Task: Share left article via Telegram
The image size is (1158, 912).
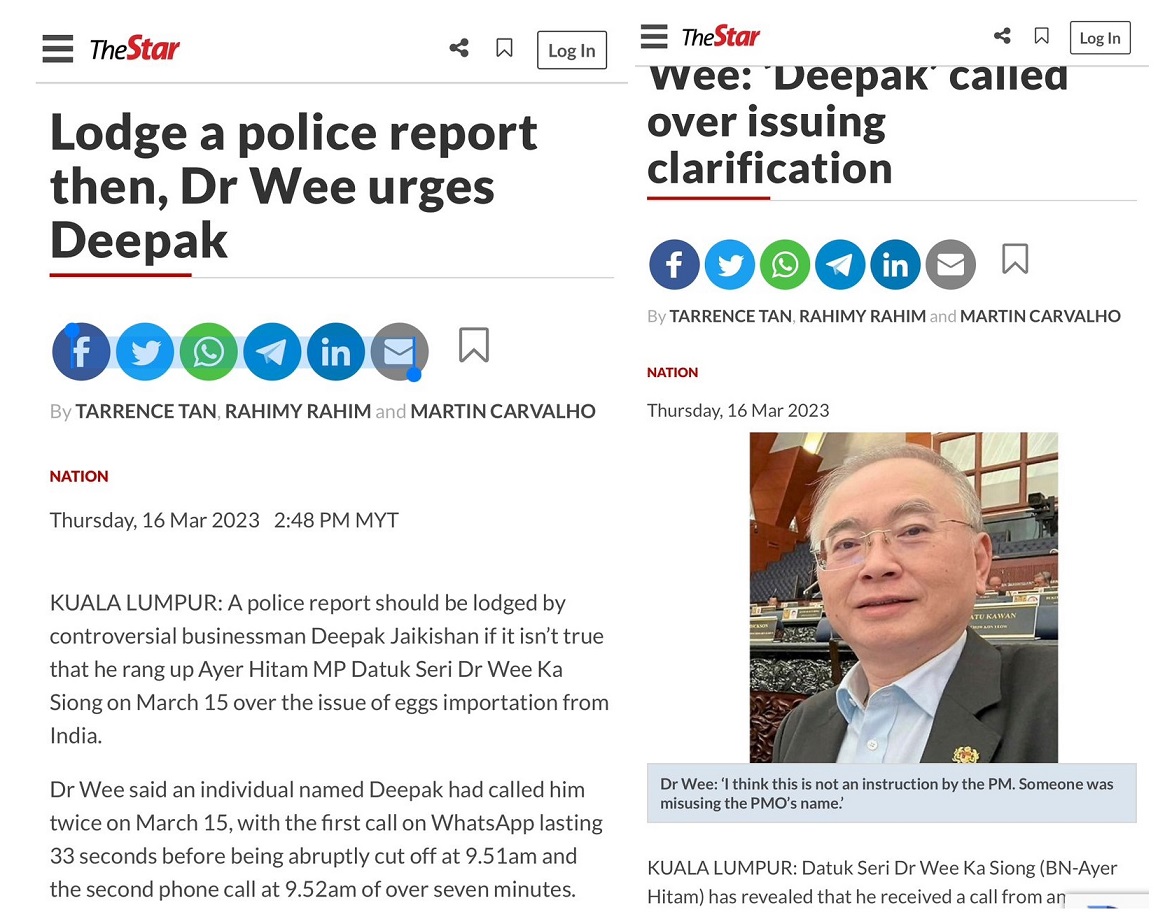Action: [272, 352]
